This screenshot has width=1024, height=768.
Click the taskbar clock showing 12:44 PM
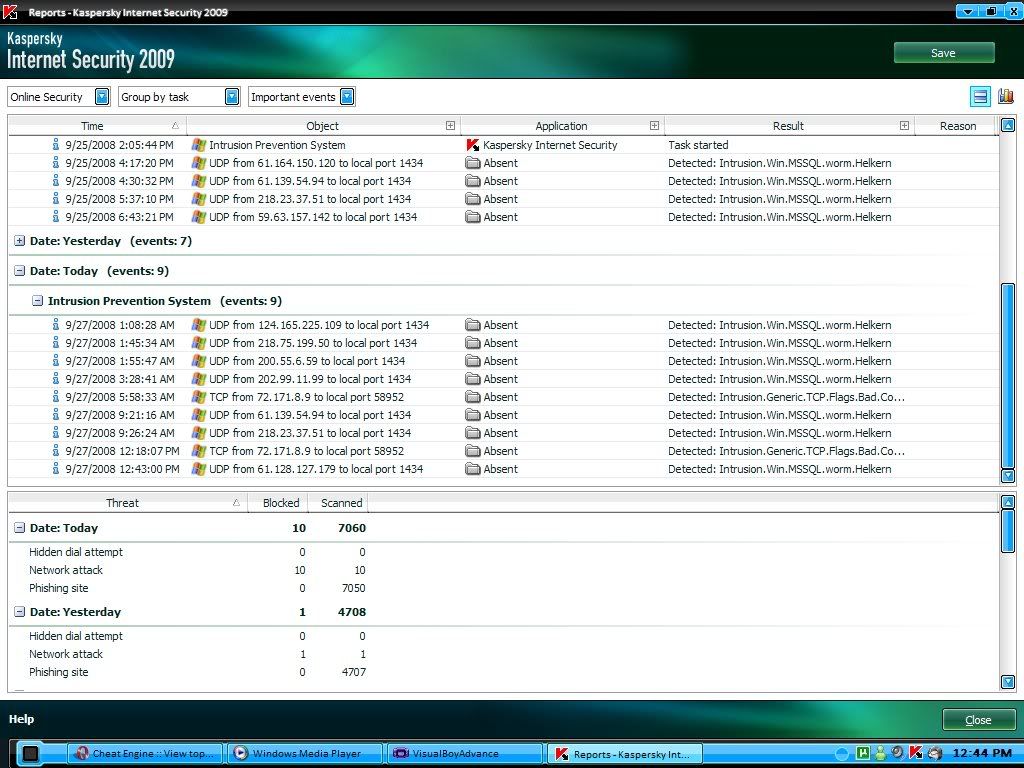981,754
